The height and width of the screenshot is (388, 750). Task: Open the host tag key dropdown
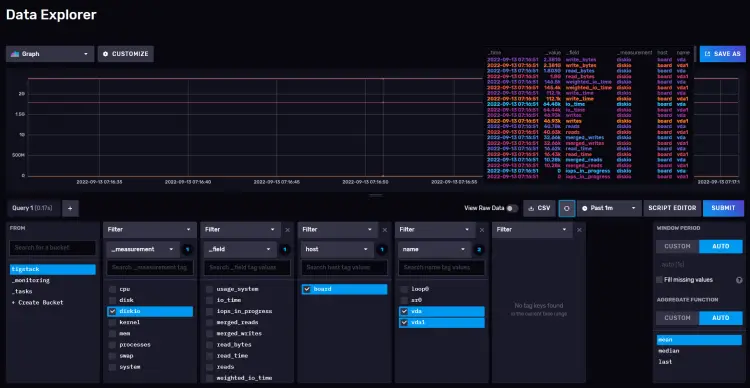pyautogui.click(x=337, y=249)
